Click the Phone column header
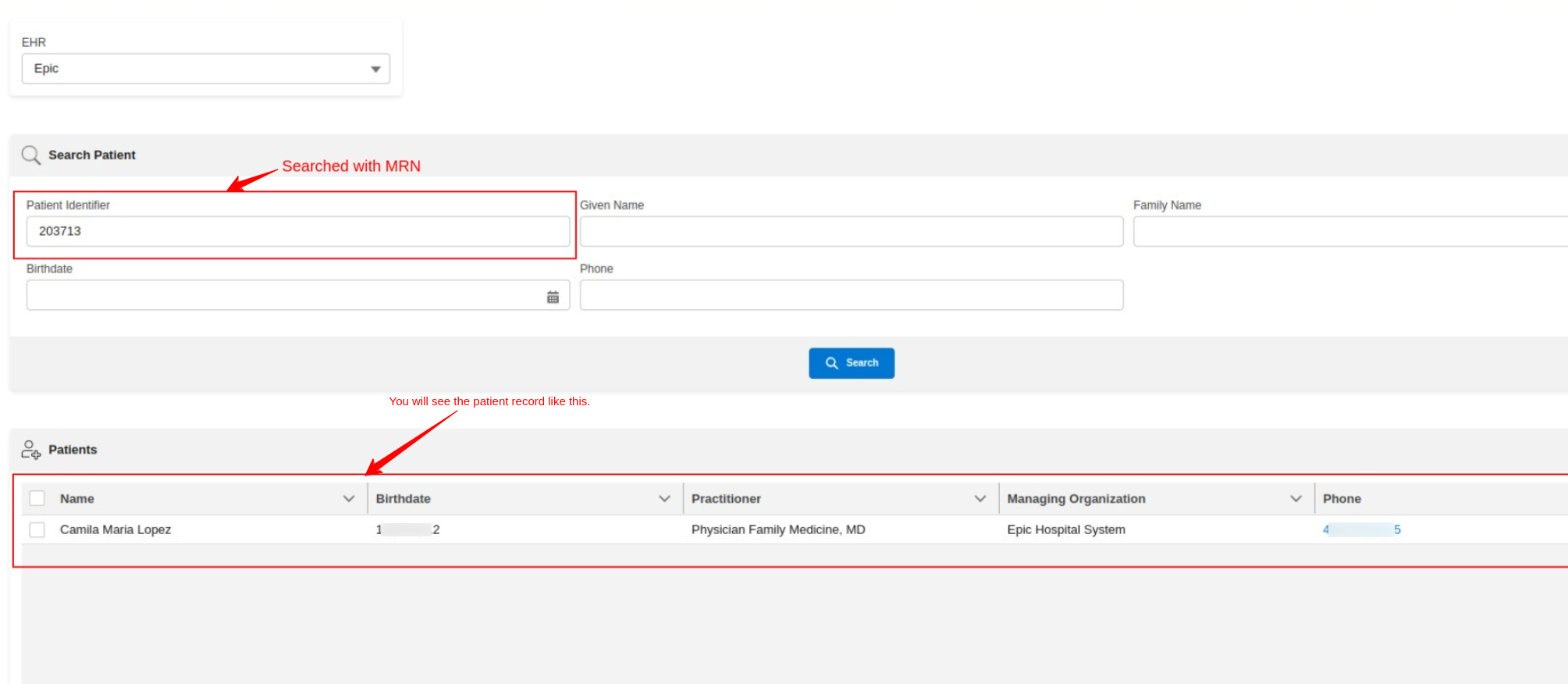The image size is (1568, 684). pos(1341,498)
